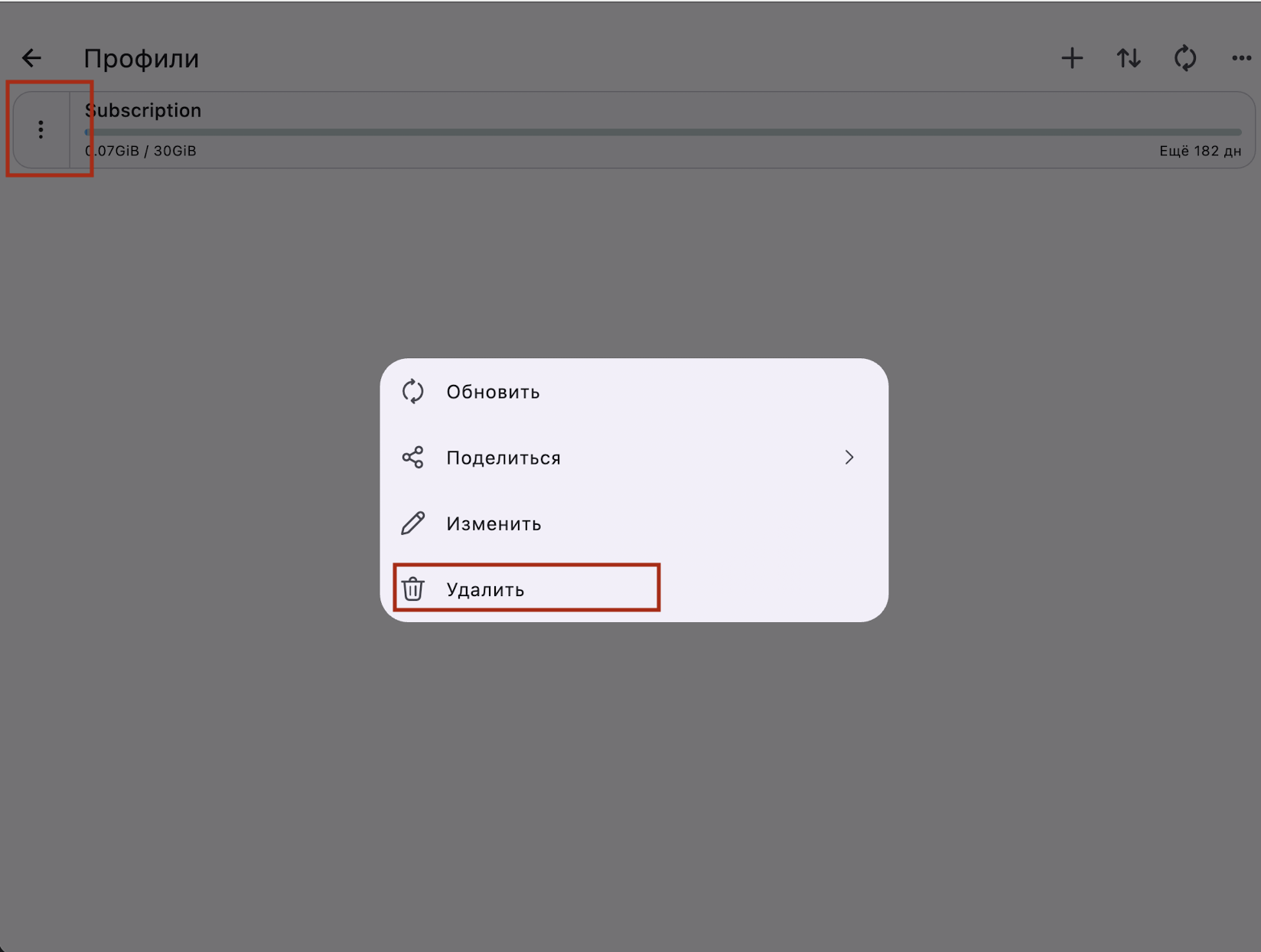Click the up-down arrows sort icon
Viewport: 1261px width, 952px height.
click(x=1129, y=58)
